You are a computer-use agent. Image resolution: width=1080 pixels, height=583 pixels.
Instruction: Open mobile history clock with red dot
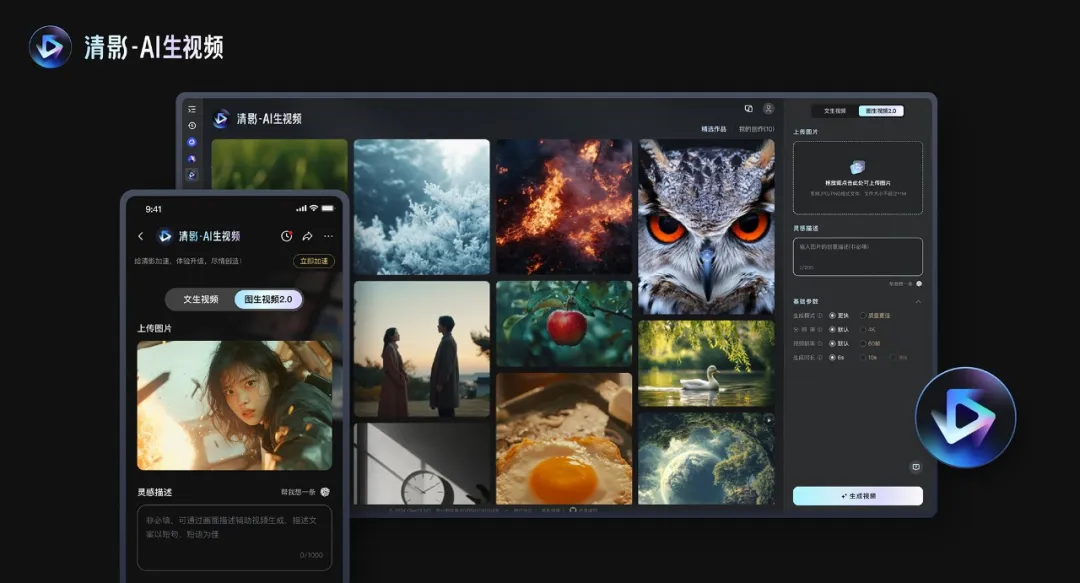(x=286, y=236)
